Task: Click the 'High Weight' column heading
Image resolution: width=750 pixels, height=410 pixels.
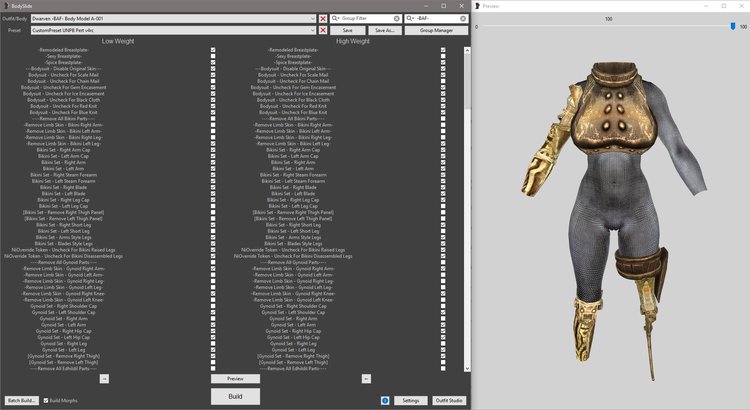Action: pyautogui.click(x=353, y=41)
